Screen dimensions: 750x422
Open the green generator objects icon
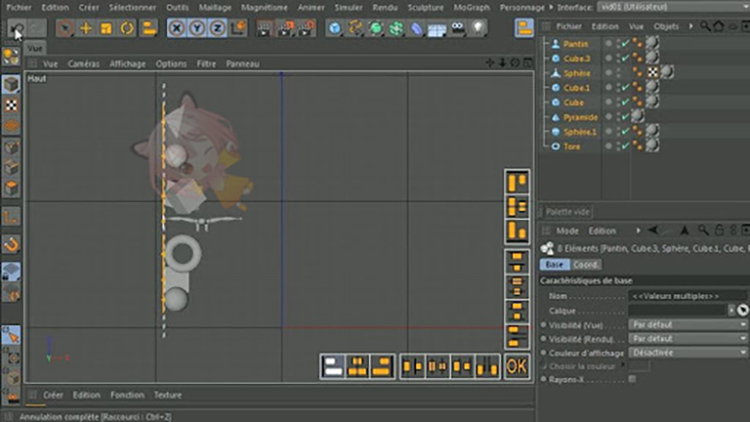click(x=376, y=28)
